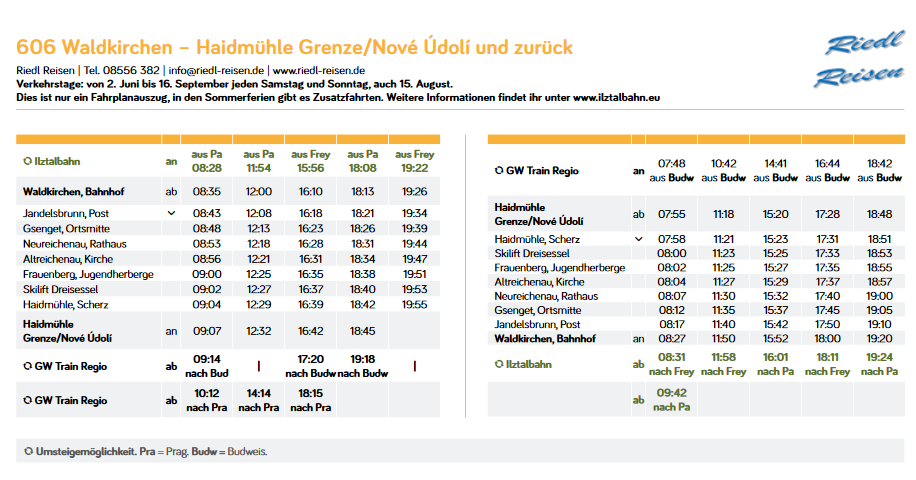This screenshot has width=916, height=480.
Task: Select the 11:18 Haidmühle Grenze/Nové Údolí departure
Action: point(723,214)
